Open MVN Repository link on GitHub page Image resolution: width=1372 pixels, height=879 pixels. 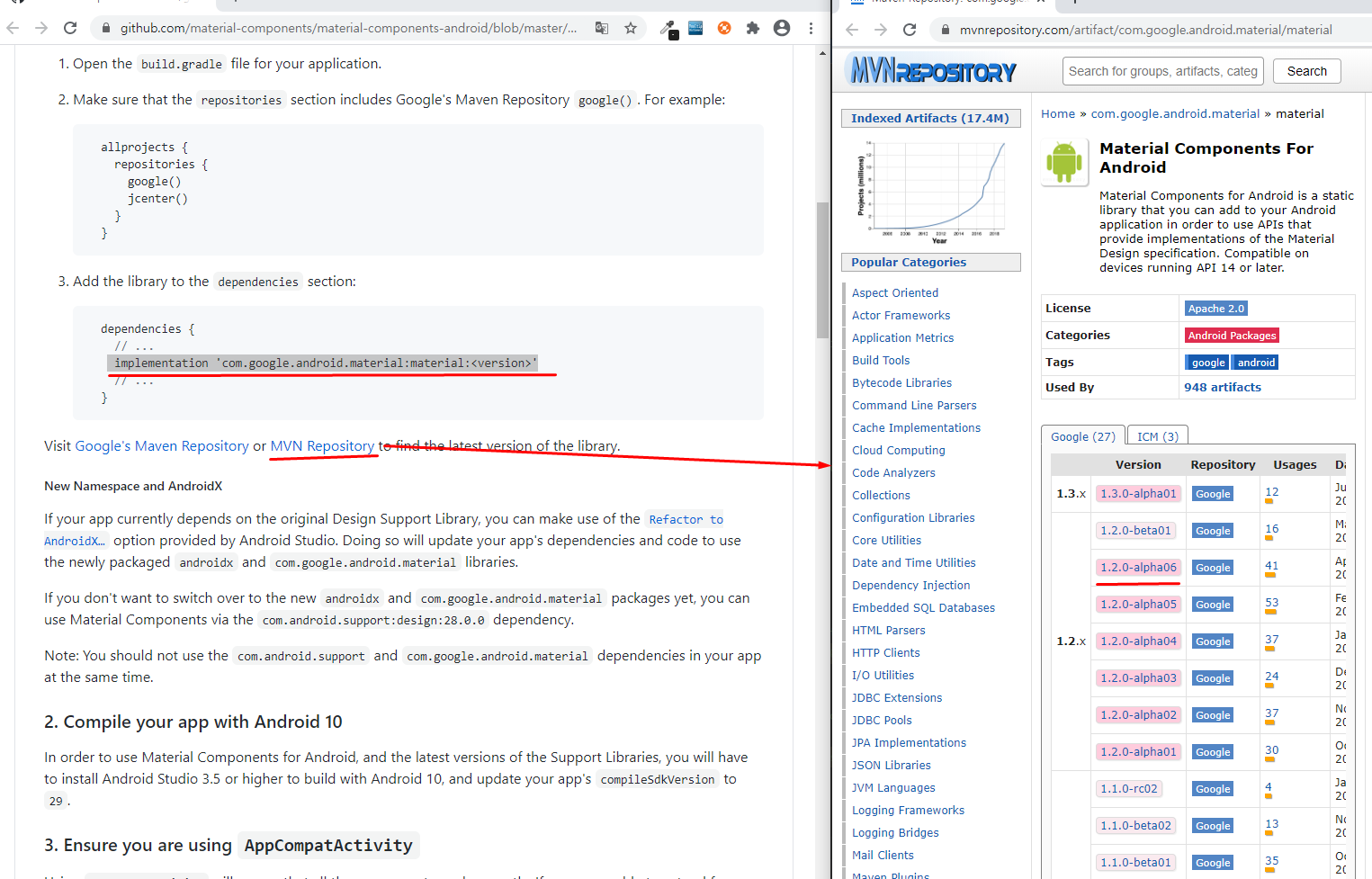pyautogui.click(x=322, y=446)
